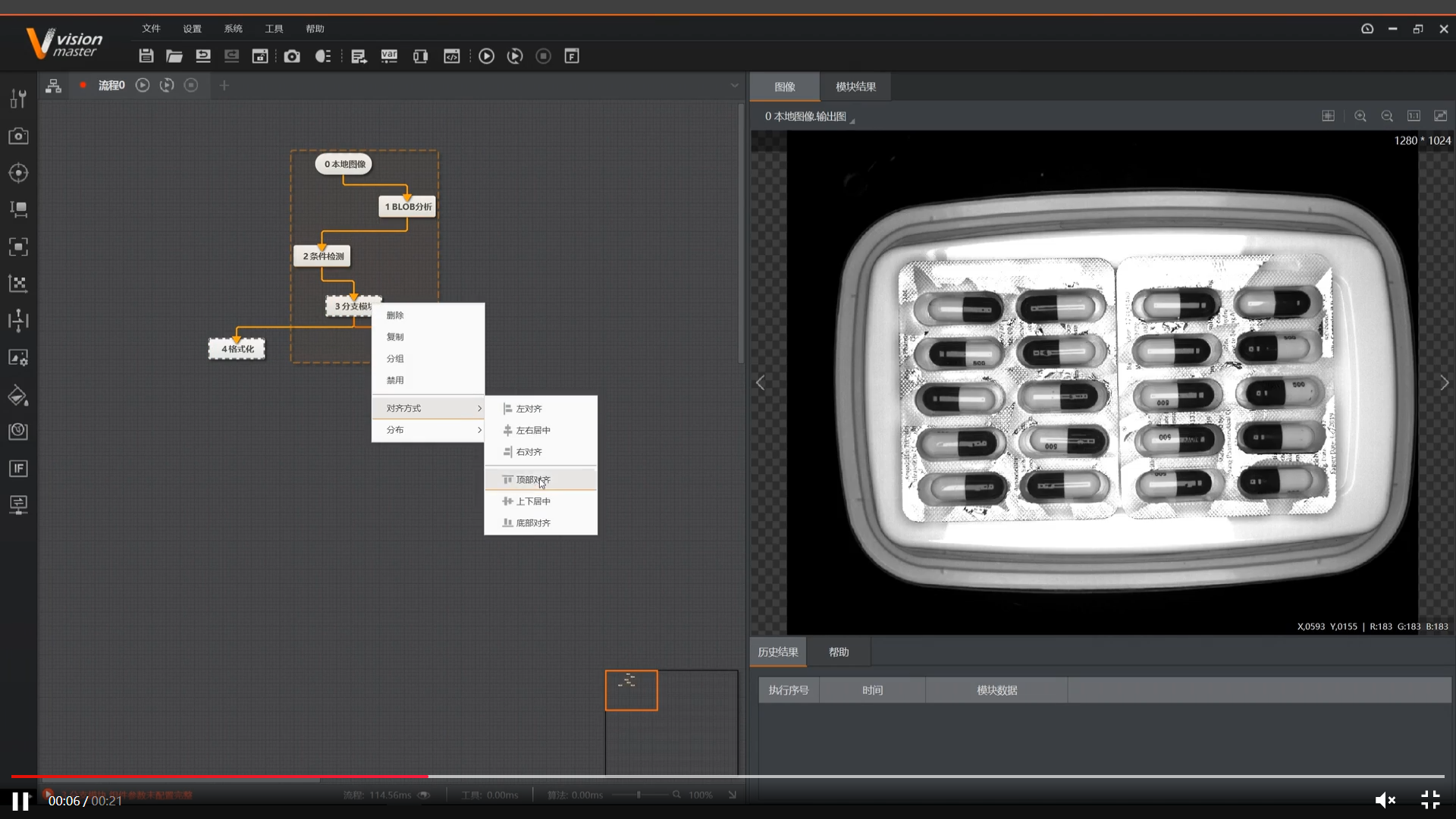Select the camera acquisition tool in left sidebar
This screenshot has width=1456, height=819.
[x=18, y=136]
